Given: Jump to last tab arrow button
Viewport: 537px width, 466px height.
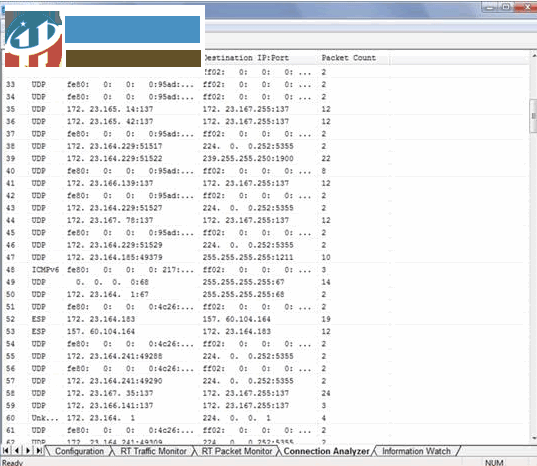Looking at the screenshot, I should (x=39, y=451).
